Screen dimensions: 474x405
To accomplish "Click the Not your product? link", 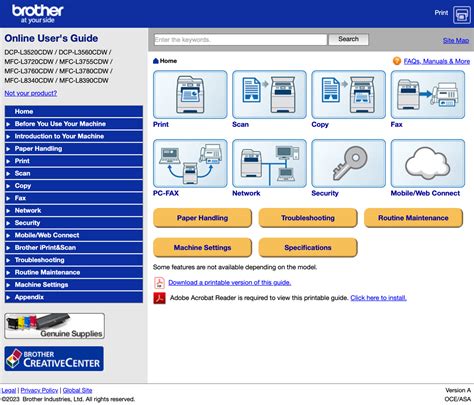I will [x=31, y=93].
